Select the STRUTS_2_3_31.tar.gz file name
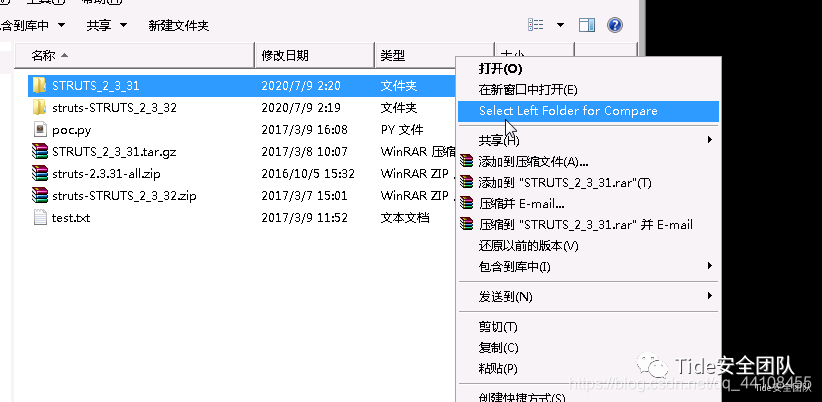 click(114, 152)
